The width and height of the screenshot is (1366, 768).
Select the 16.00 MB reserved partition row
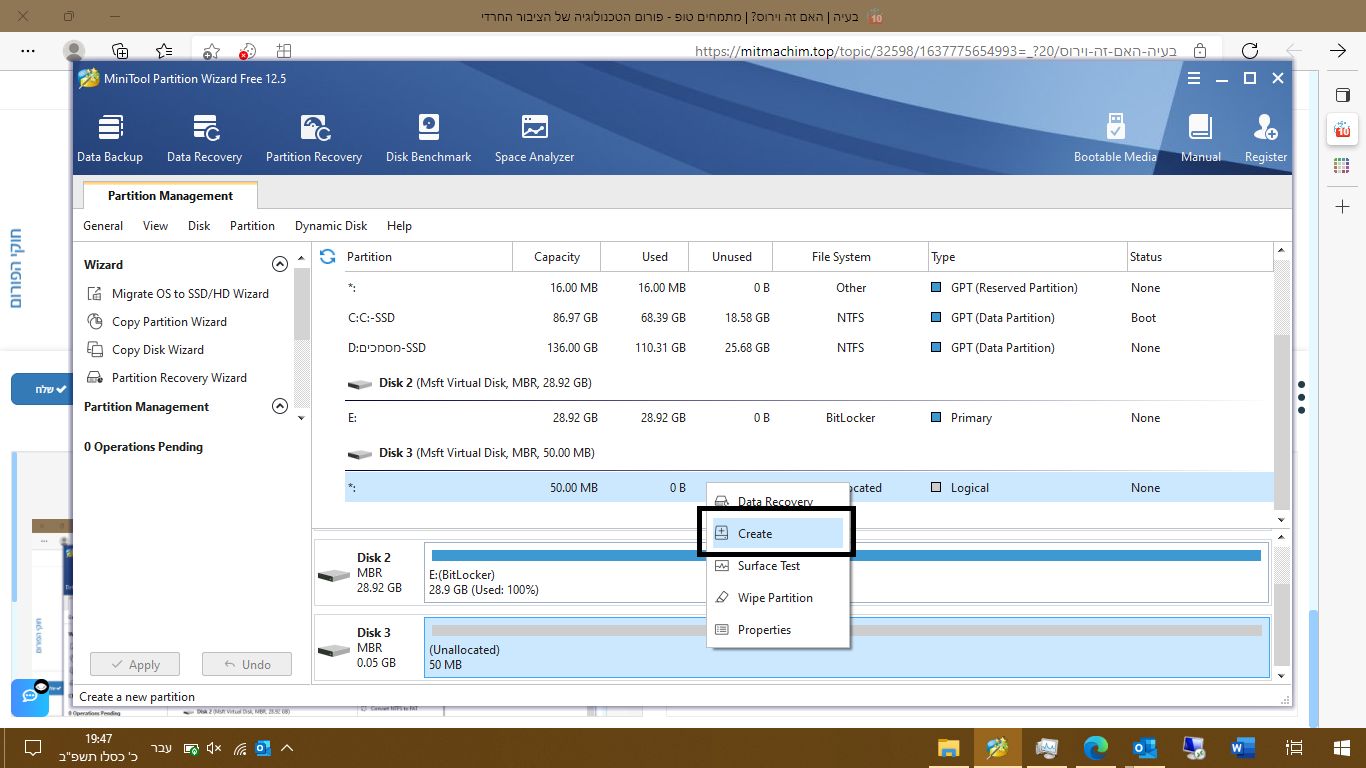pos(809,288)
